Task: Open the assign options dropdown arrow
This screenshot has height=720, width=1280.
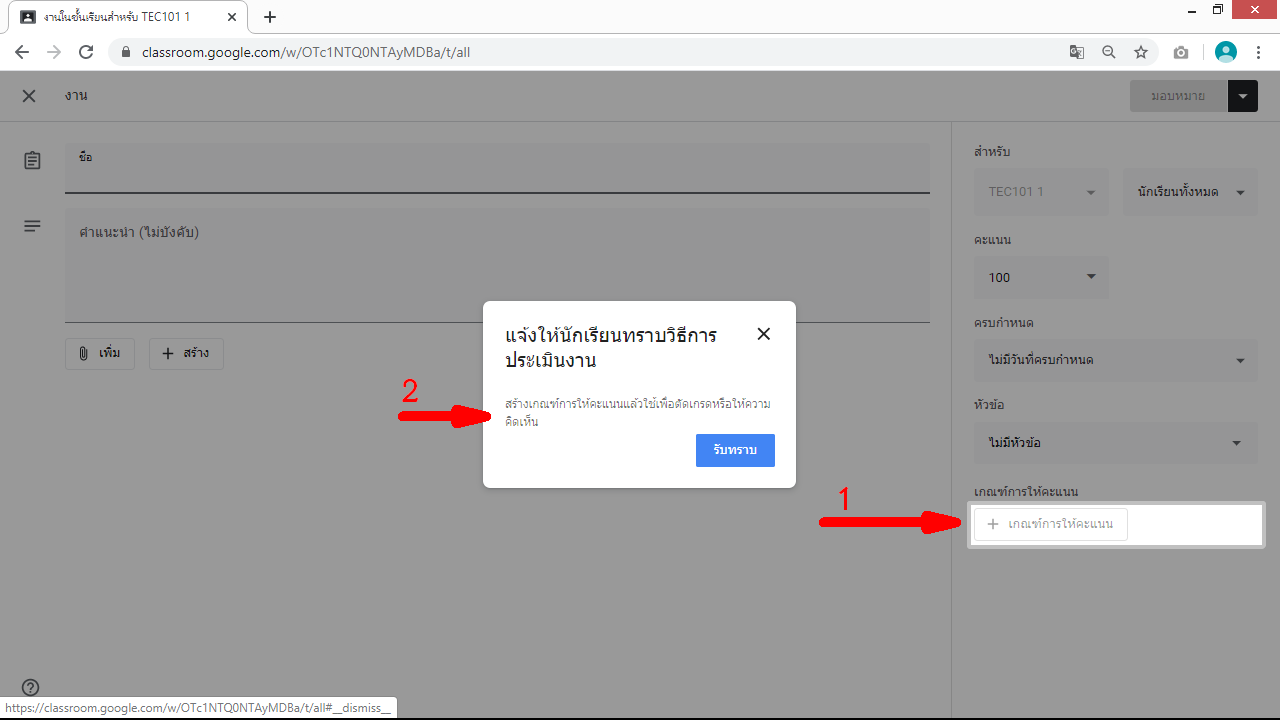Action: (x=1242, y=96)
